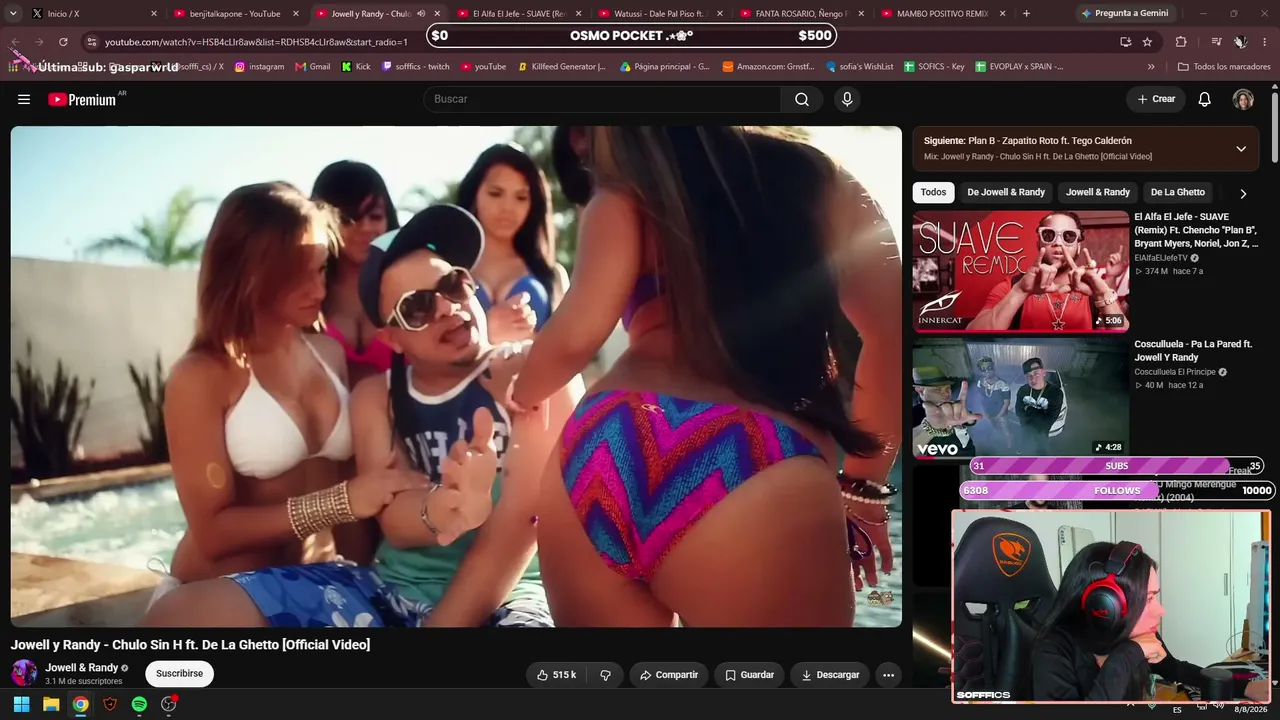Open more actions ellipsis under the video

pos(888,675)
